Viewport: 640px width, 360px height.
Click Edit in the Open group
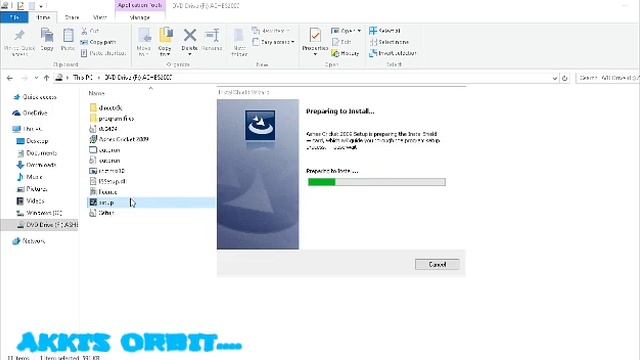coord(342,42)
